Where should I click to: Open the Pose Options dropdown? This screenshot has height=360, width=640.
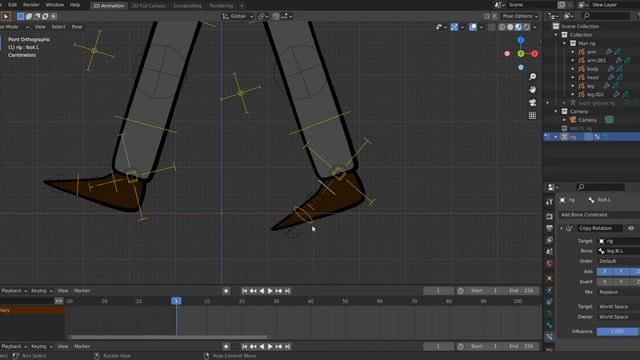[x=520, y=16]
